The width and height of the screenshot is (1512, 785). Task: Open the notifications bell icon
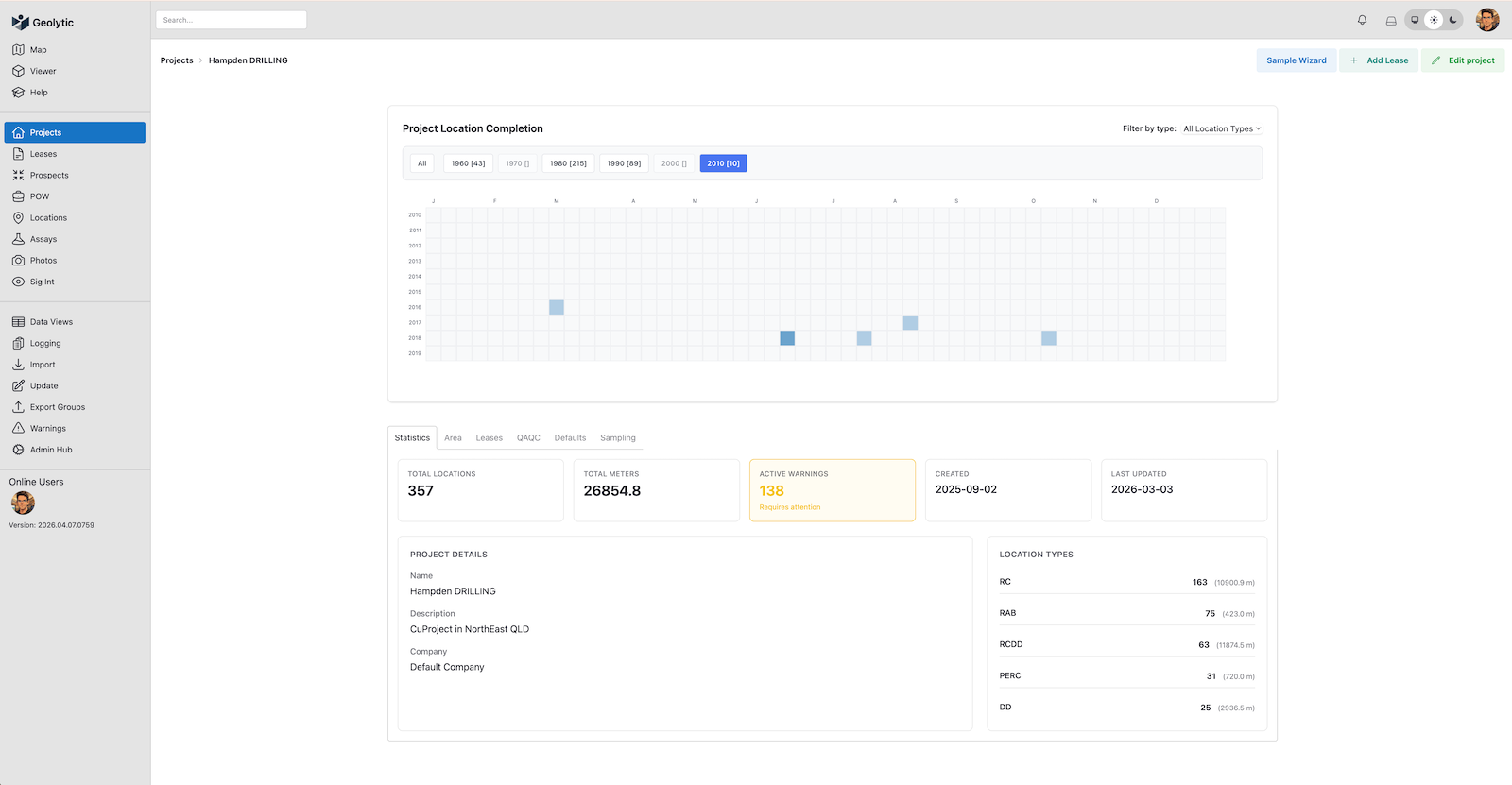tap(1362, 20)
